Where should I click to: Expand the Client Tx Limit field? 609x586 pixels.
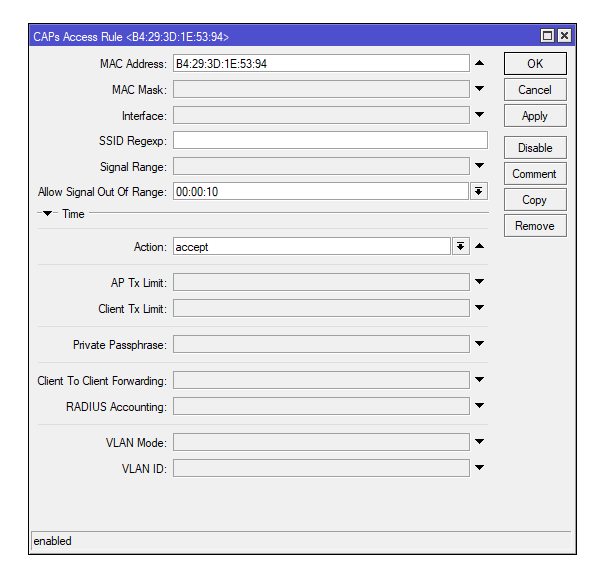pos(480,308)
